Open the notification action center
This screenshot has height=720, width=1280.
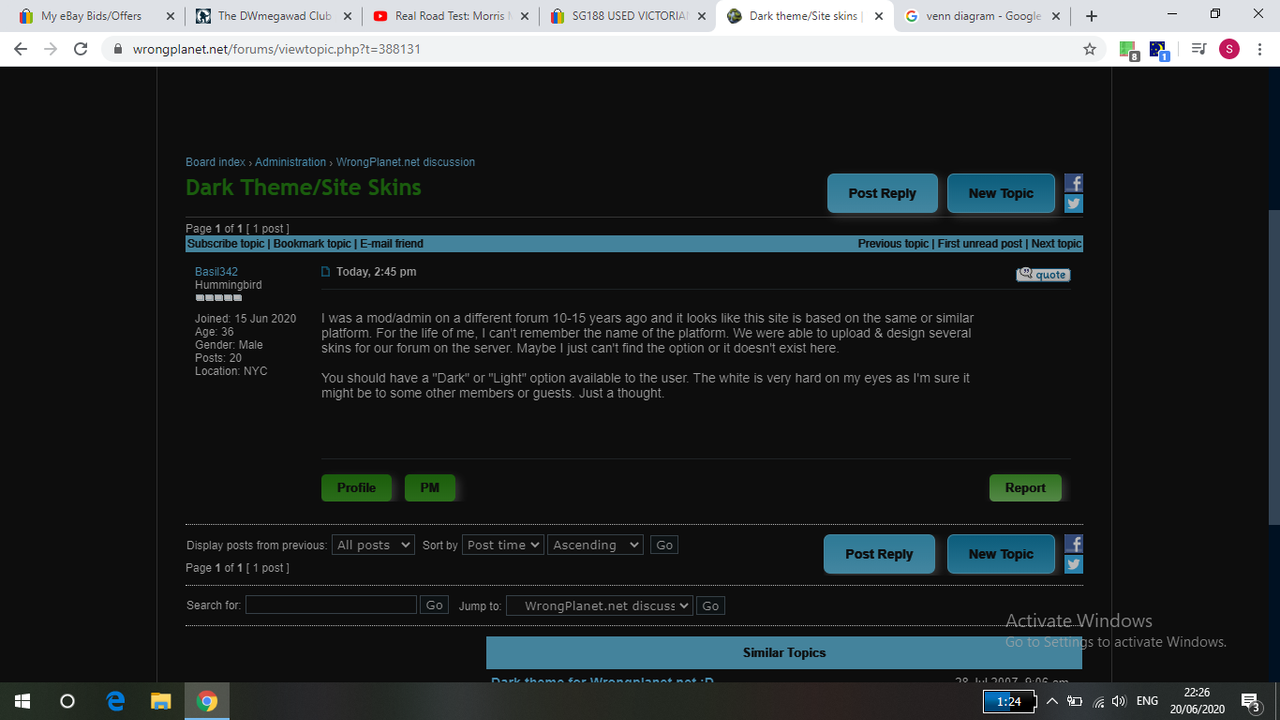pos(1250,701)
